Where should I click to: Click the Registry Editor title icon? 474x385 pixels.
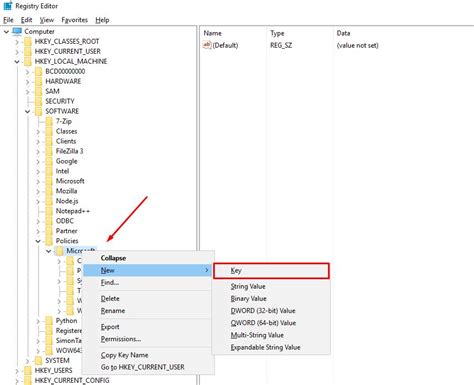coord(7,6)
